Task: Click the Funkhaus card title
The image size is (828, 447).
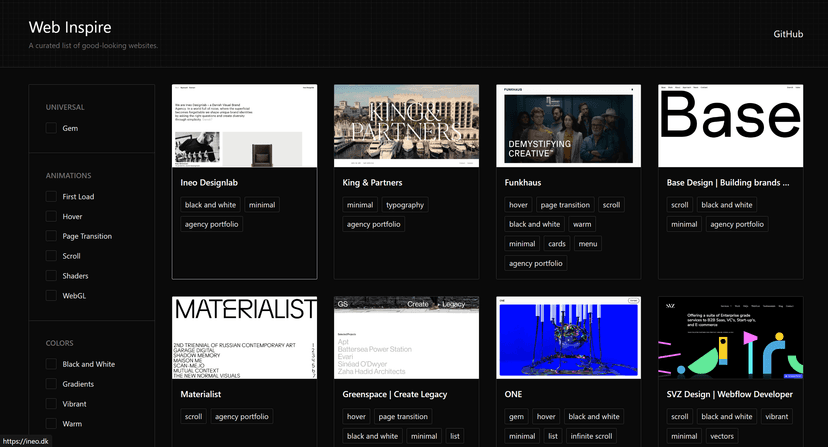Action: click(x=523, y=182)
